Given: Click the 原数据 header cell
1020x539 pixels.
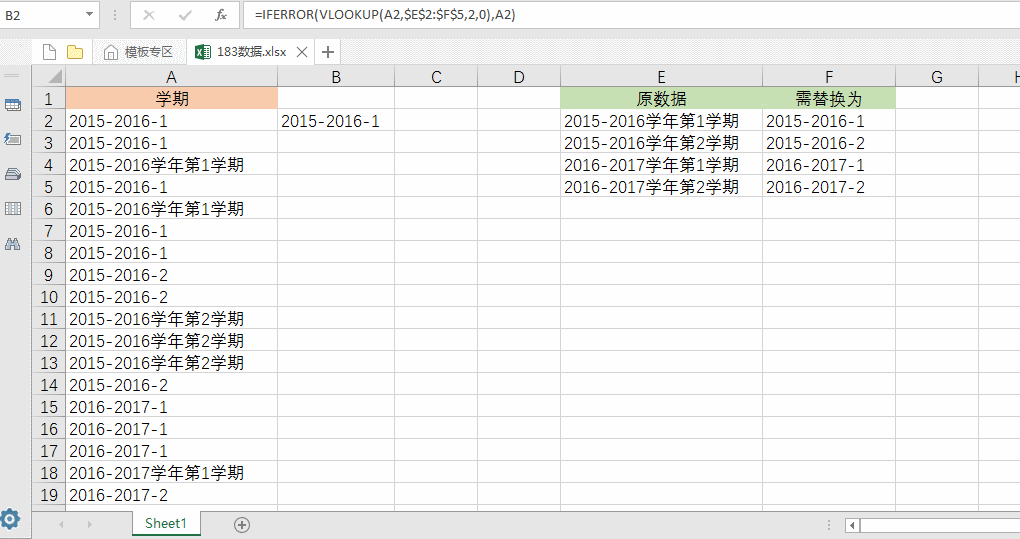Looking at the screenshot, I should 662,98.
